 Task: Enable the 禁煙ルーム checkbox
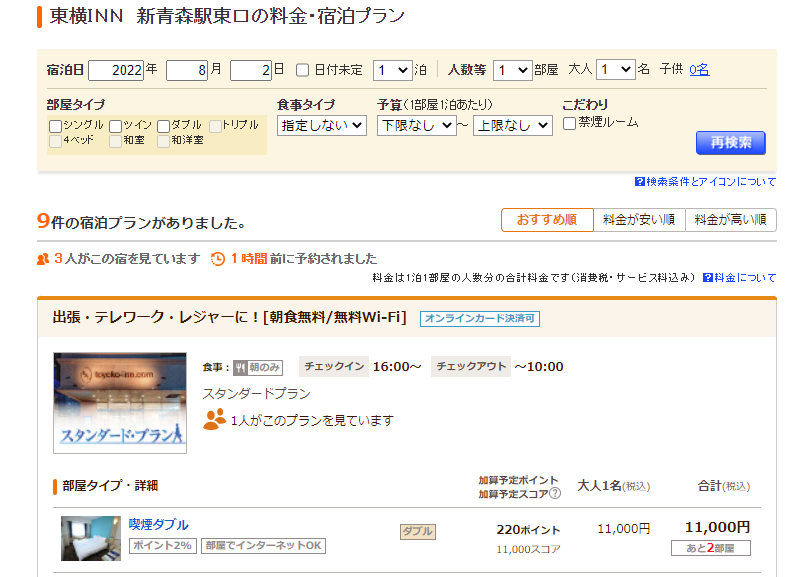[569, 123]
